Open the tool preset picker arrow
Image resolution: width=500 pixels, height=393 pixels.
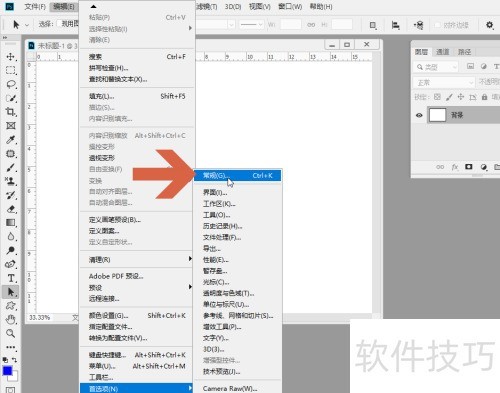(x=27, y=25)
